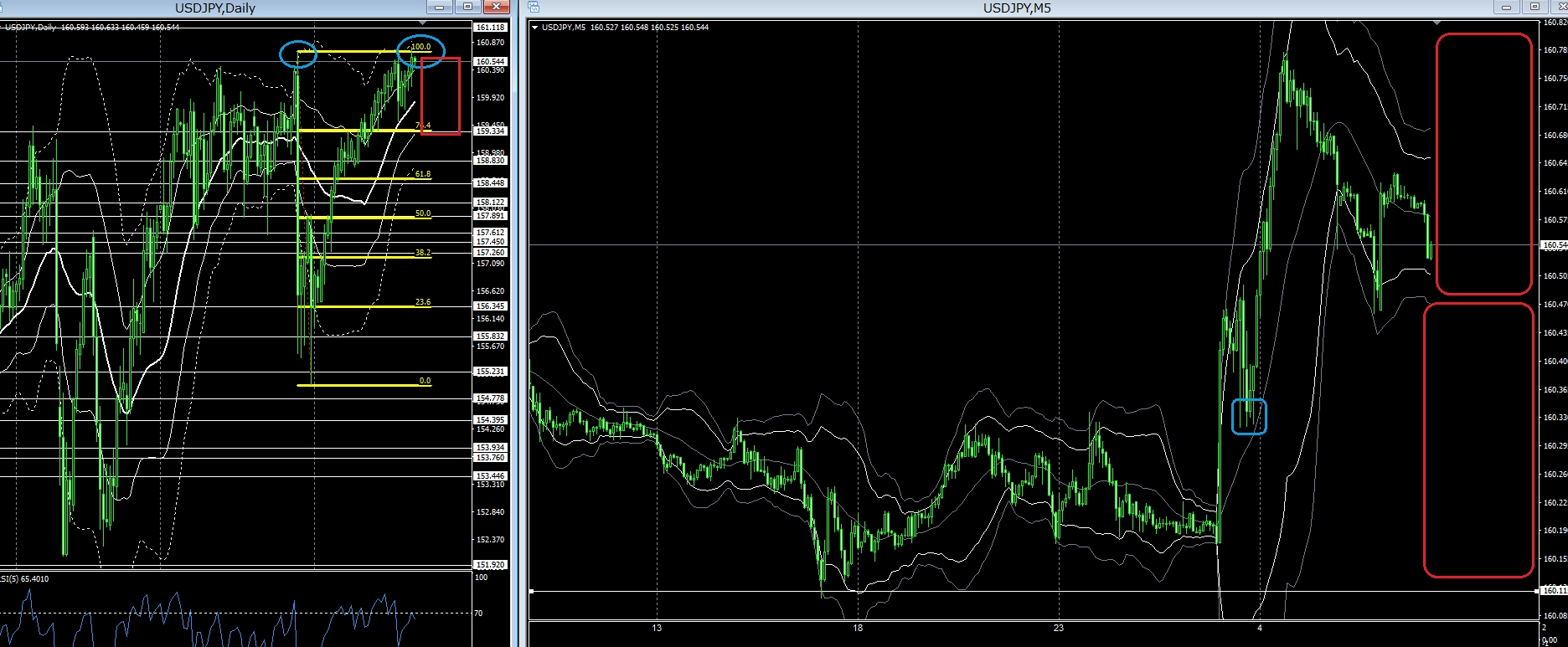
Task: Select the Fibonacci 100.0 level label
Action: pyautogui.click(x=420, y=47)
